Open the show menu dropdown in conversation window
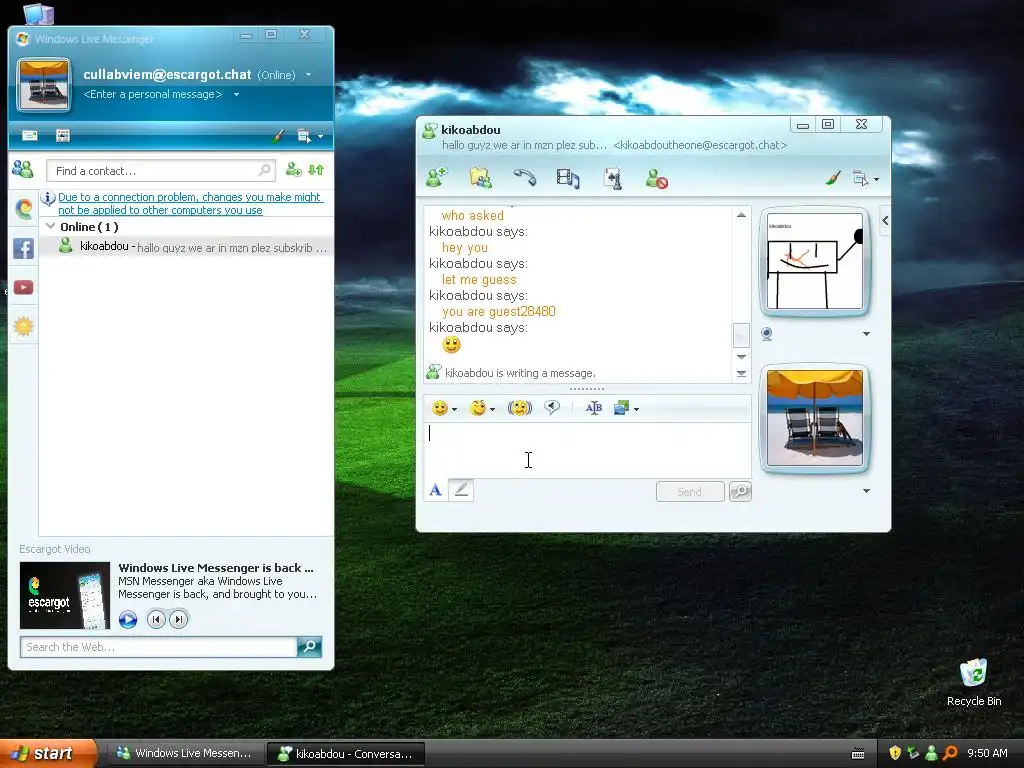 click(865, 178)
